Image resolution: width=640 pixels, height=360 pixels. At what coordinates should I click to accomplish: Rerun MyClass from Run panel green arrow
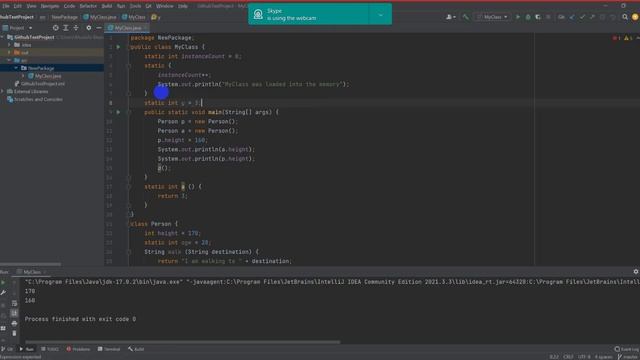(3, 282)
